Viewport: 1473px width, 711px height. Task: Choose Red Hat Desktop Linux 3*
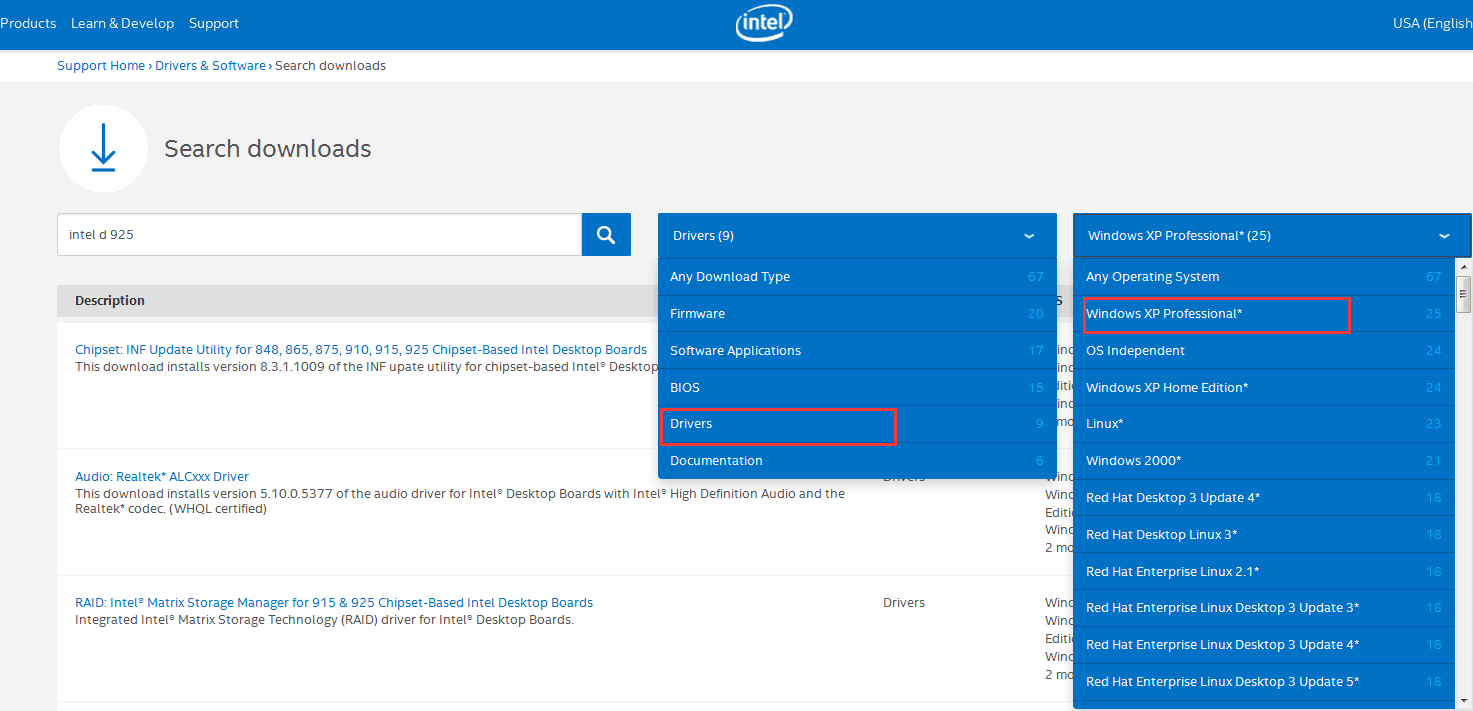[1264, 535]
